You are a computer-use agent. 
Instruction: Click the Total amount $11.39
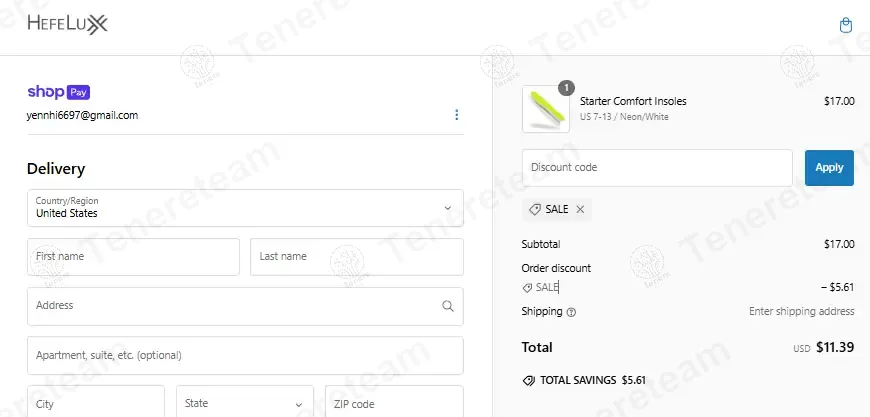pyautogui.click(x=834, y=348)
